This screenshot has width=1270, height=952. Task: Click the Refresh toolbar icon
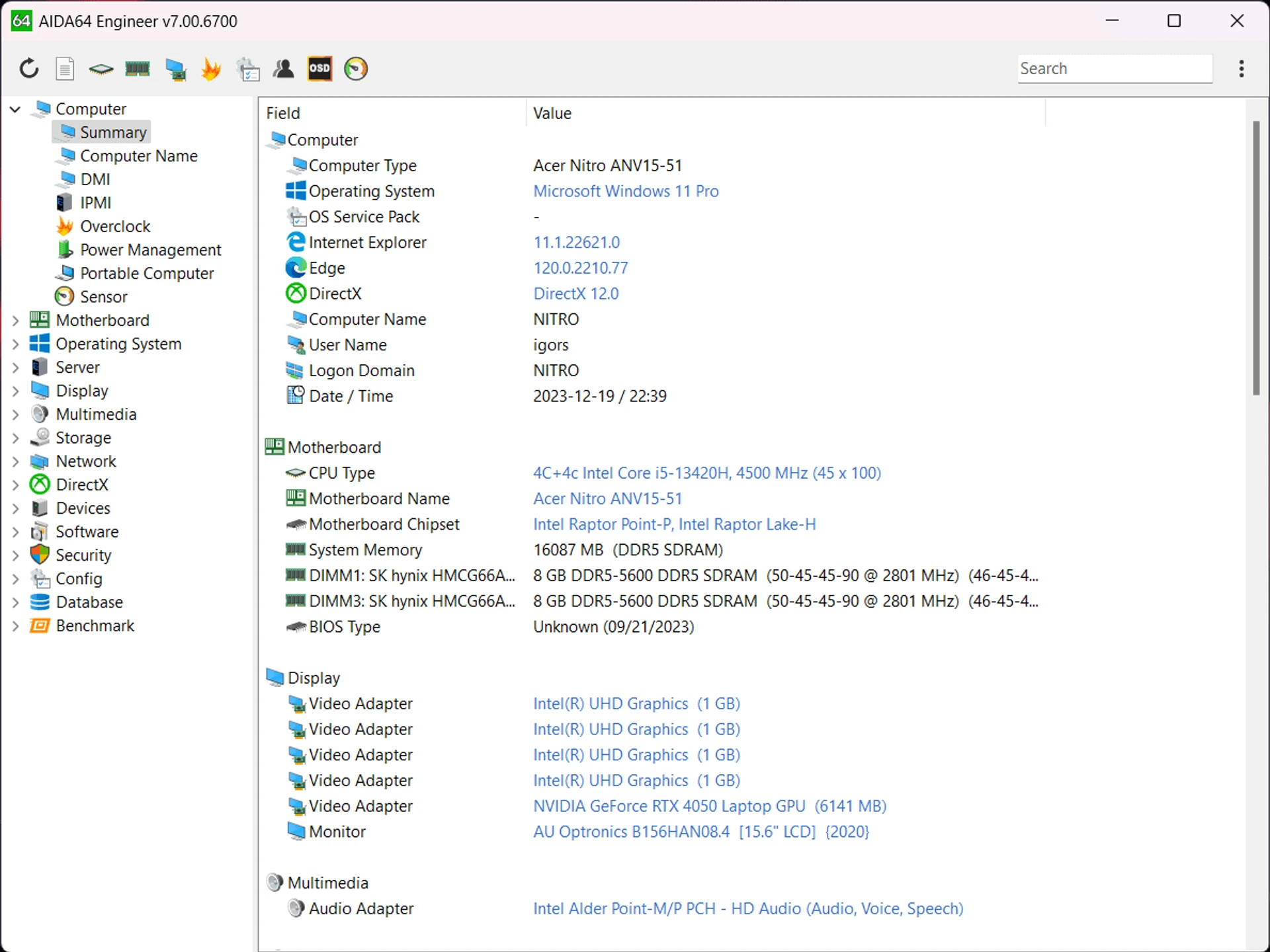pos(28,69)
